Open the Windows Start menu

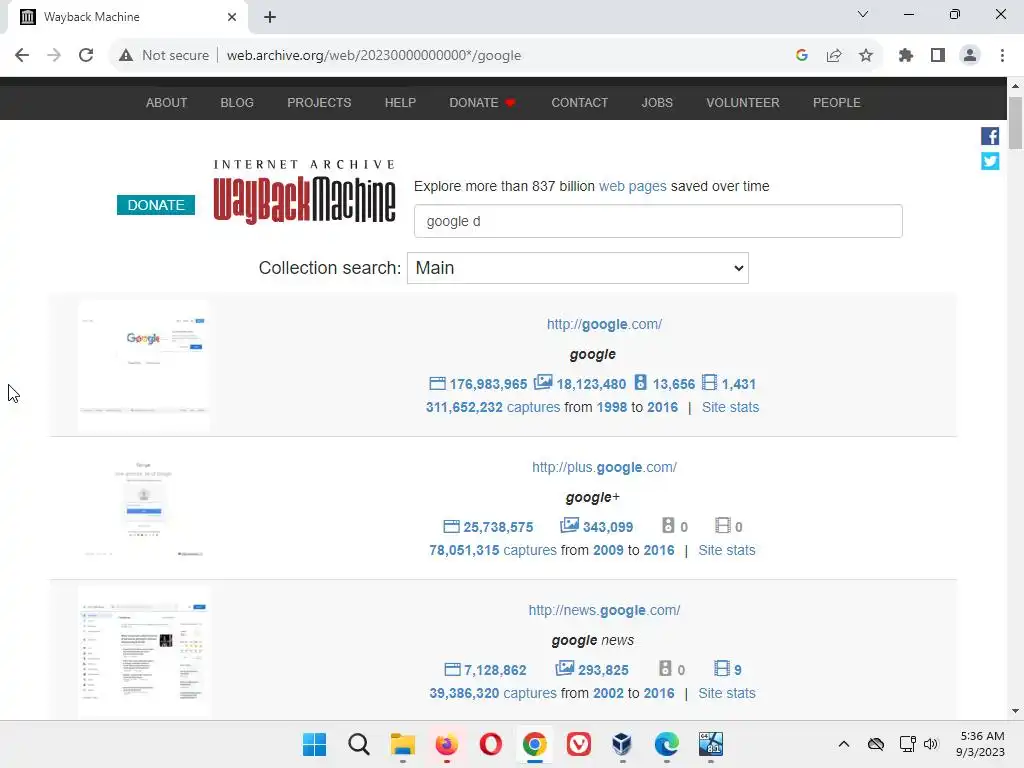(x=314, y=744)
